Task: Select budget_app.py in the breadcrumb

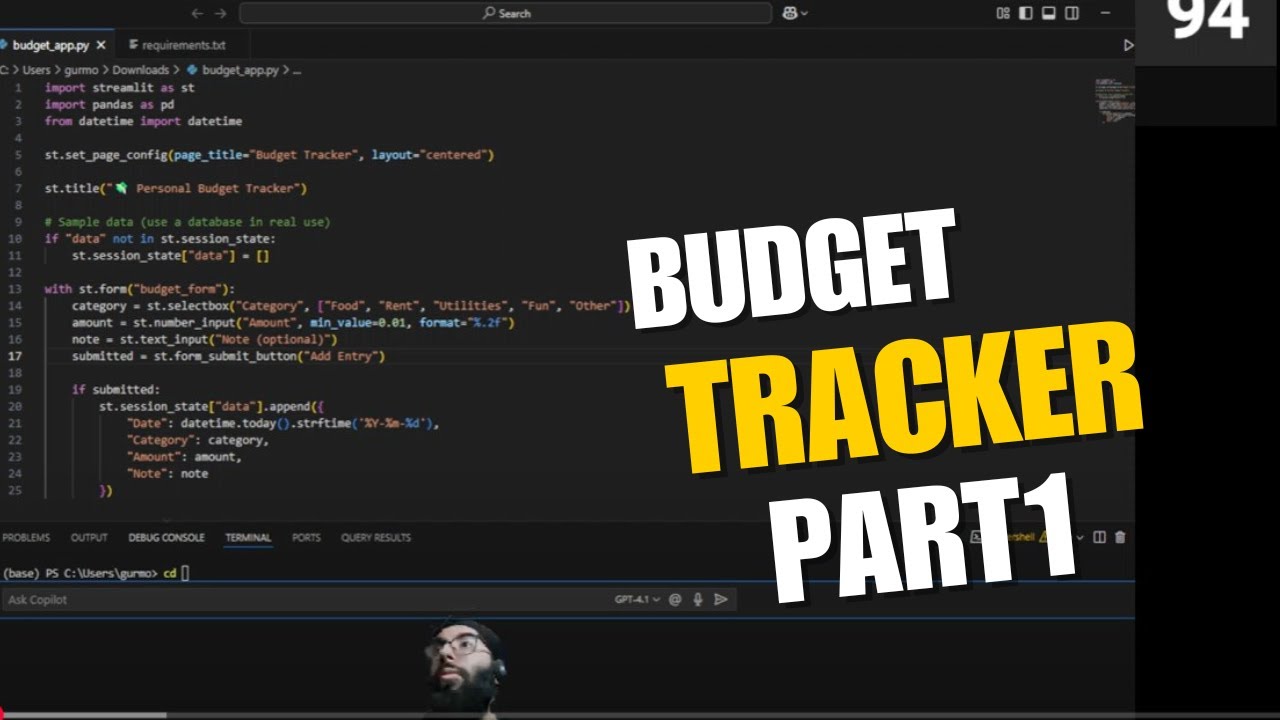Action: coord(238,70)
